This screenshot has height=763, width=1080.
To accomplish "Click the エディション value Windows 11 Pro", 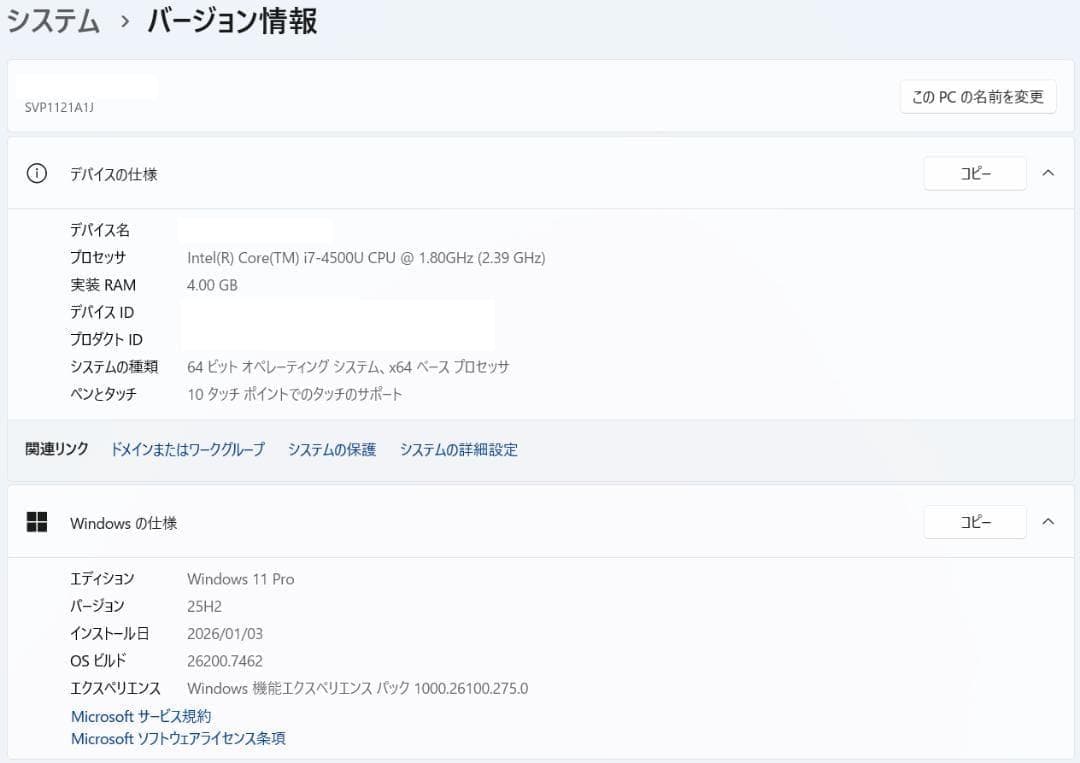I will [x=240, y=578].
